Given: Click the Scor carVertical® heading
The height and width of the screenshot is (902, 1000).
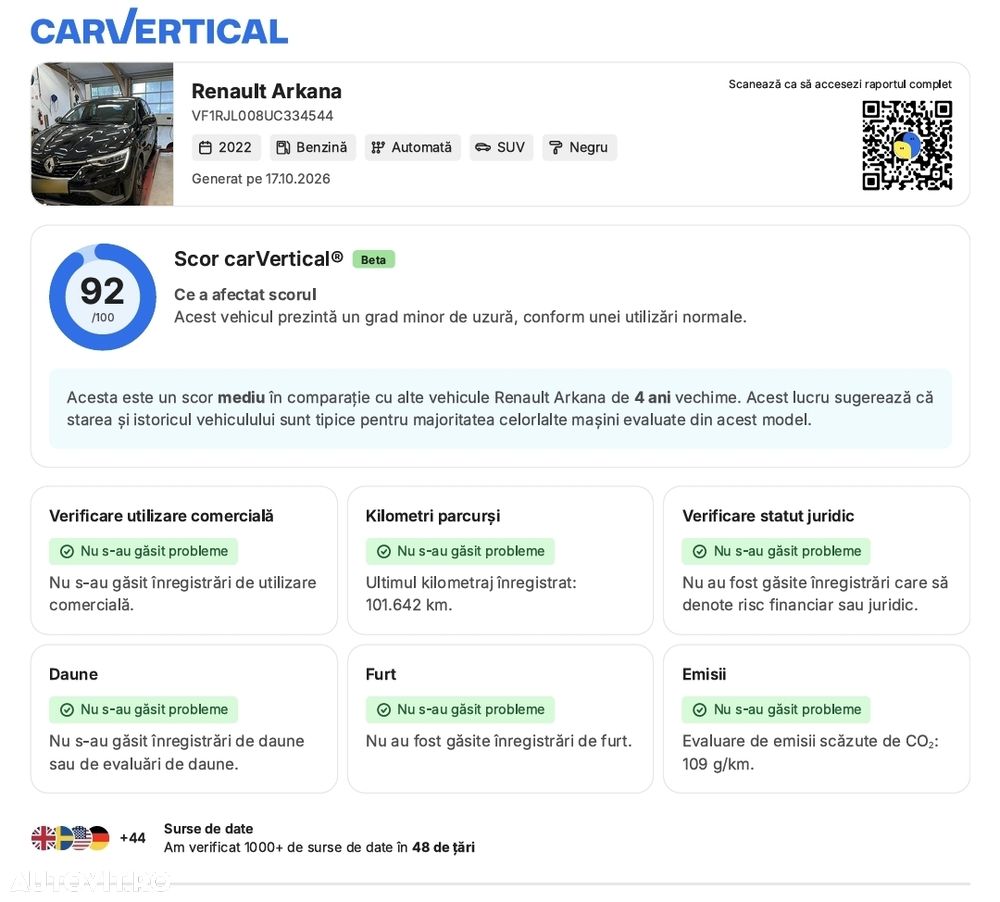Looking at the screenshot, I should coord(258,259).
